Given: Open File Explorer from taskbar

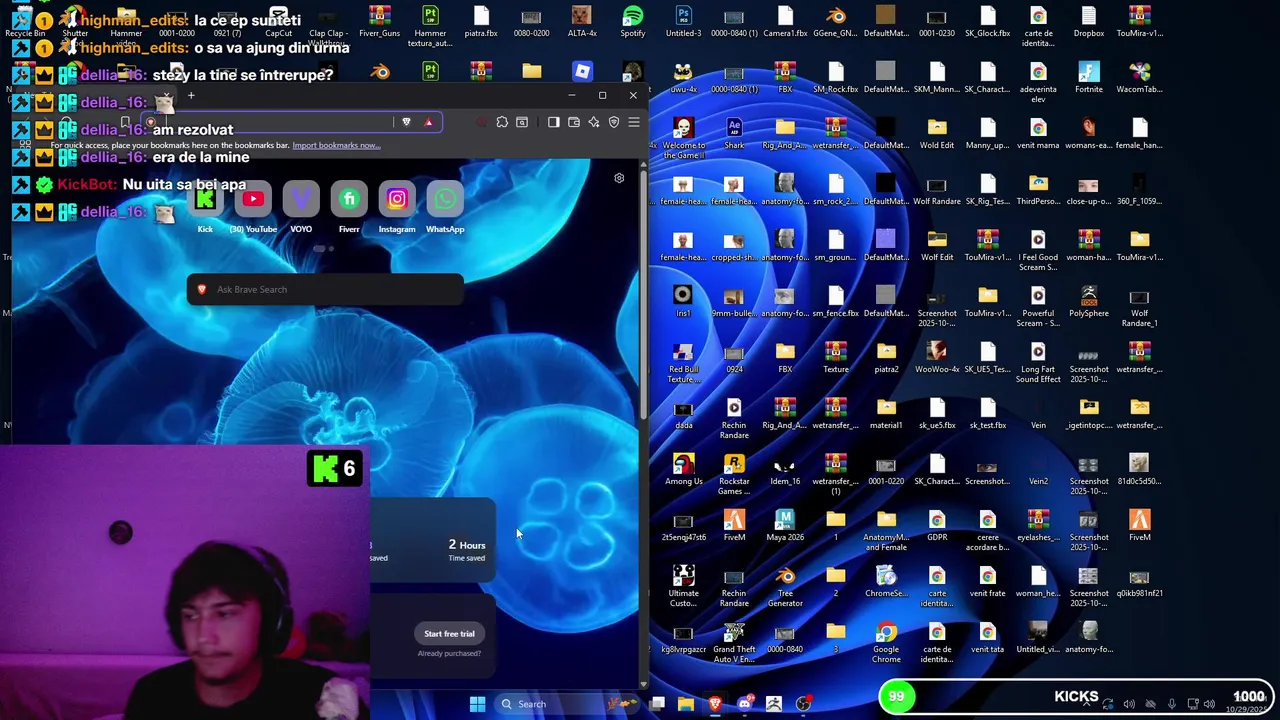Looking at the screenshot, I should point(686,704).
